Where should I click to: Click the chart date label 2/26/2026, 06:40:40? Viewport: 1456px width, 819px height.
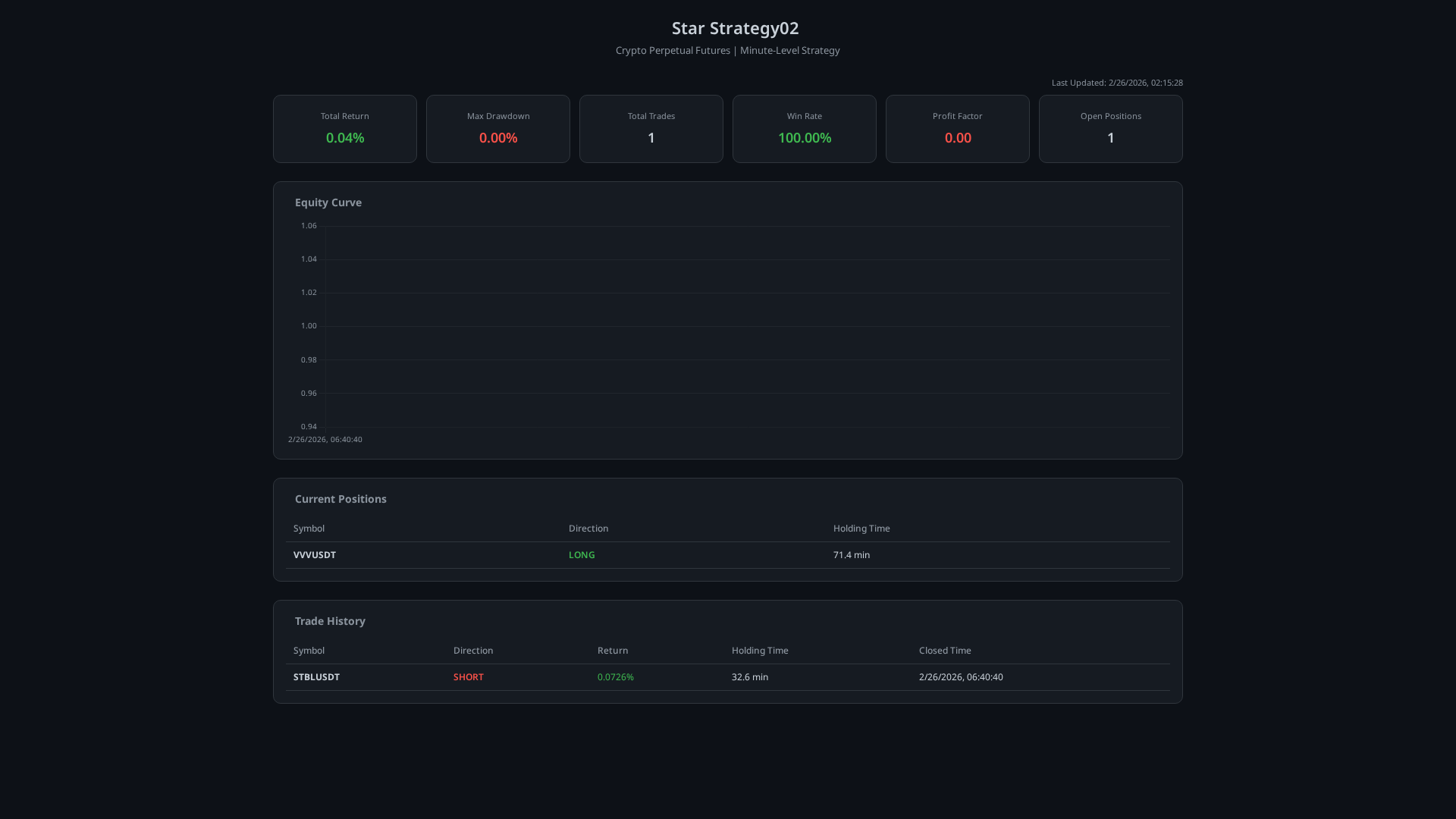point(325,439)
